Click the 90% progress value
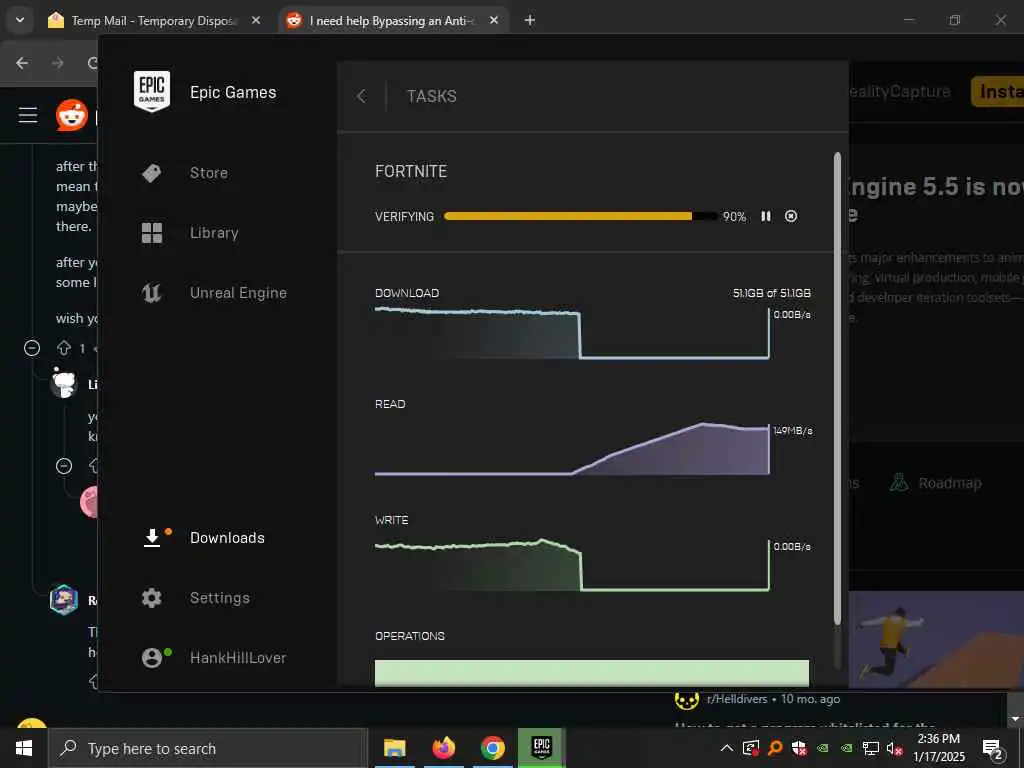The image size is (1024, 768). [734, 217]
